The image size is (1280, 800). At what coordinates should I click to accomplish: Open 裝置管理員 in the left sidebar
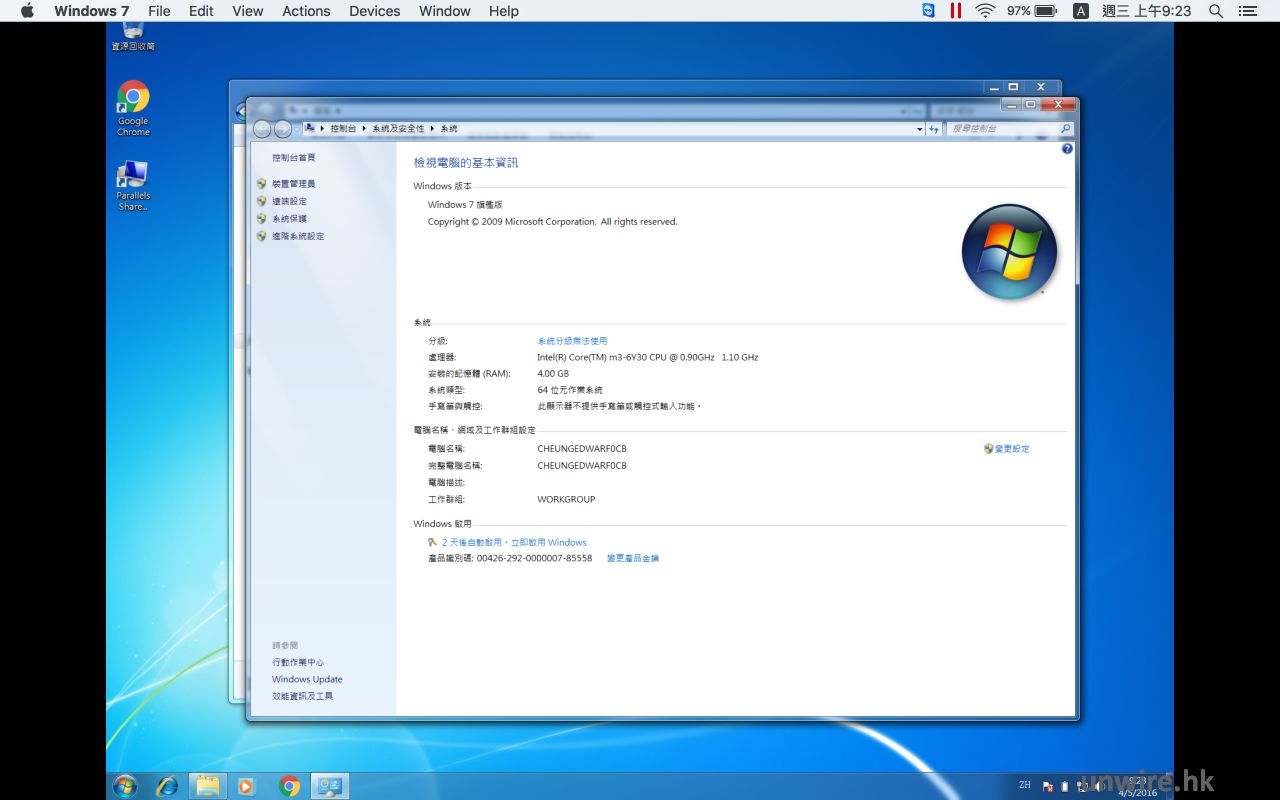(x=293, y=184)
